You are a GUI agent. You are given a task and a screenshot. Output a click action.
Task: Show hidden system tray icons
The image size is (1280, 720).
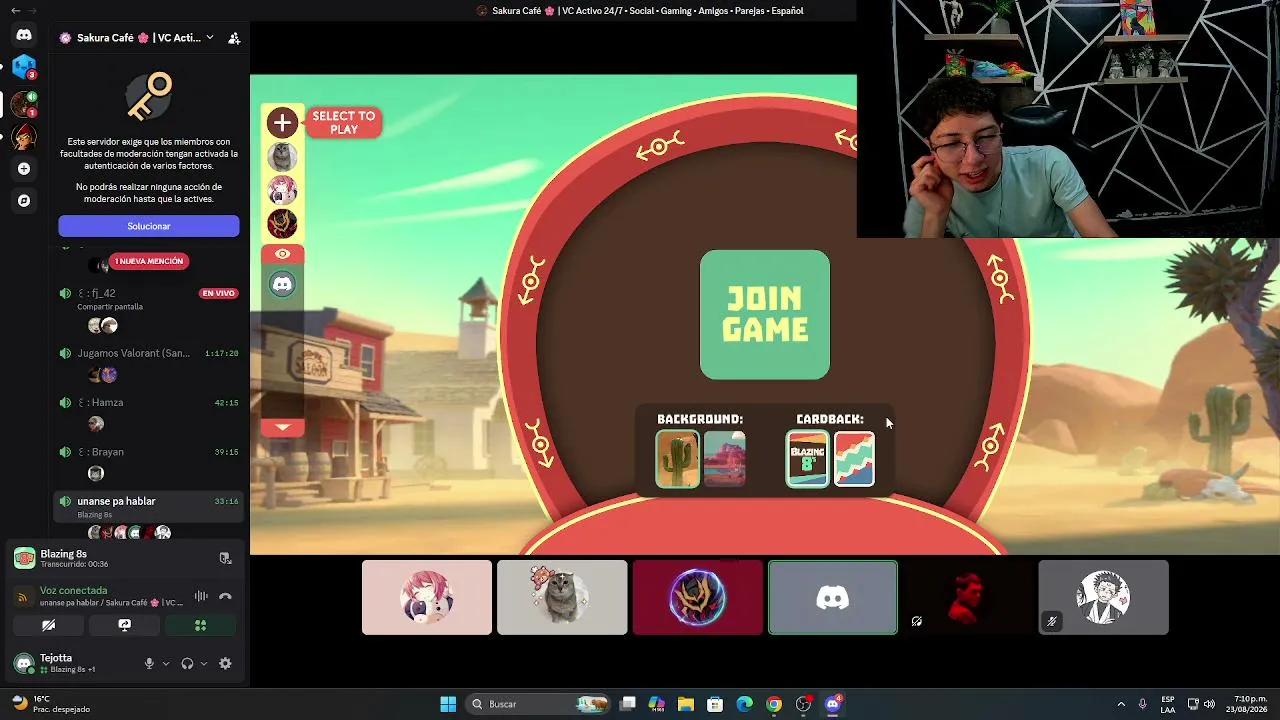coord(1121,704)
